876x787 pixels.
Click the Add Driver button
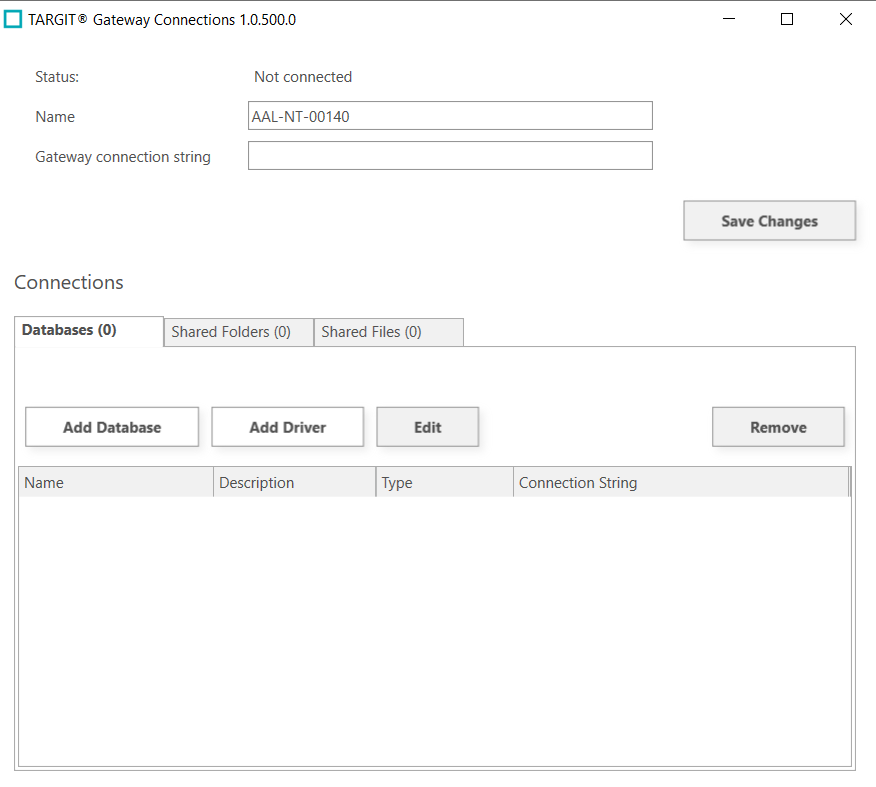coord(287,427)
